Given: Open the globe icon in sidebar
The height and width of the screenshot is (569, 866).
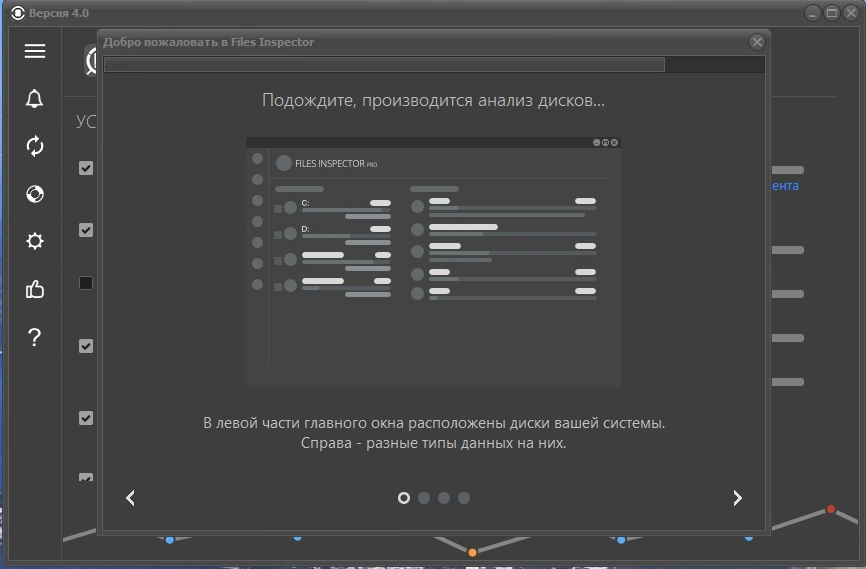Looking at the screenshot, I should (35, 194).
